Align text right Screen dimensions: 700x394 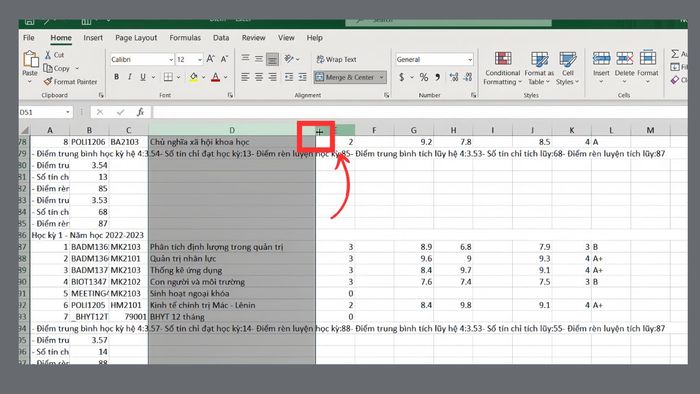click(x=272, y=77)
